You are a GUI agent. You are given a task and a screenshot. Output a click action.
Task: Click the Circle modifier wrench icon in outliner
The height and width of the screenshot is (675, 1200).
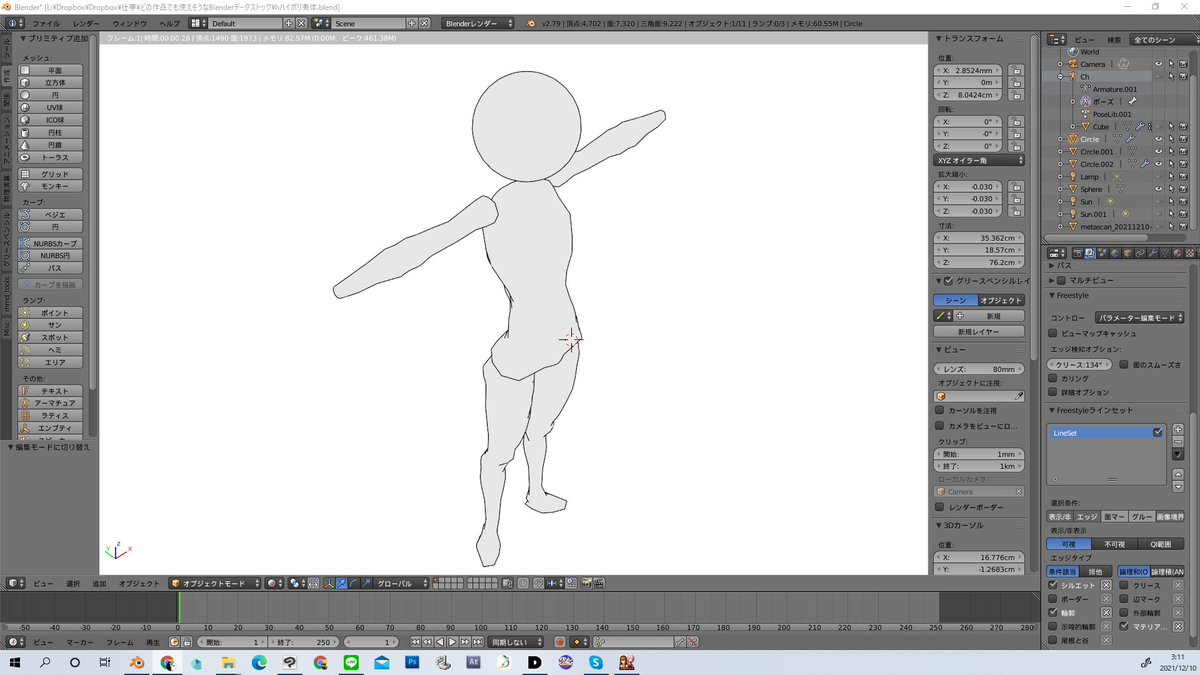tap(1130, 139)
